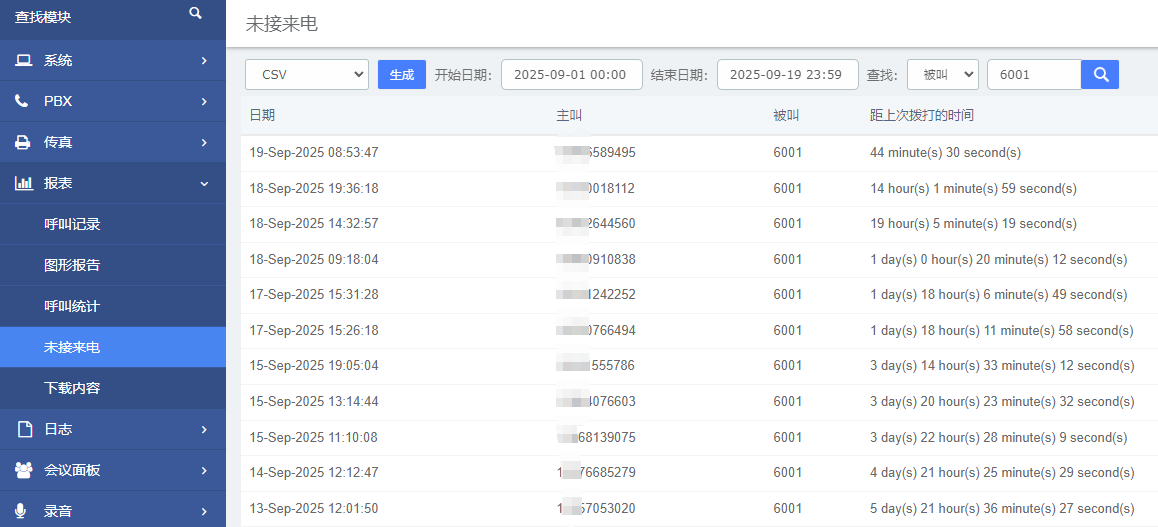Select 图形报告 from the reports submenu
1158x527 pixels.
tap(72, 266)
